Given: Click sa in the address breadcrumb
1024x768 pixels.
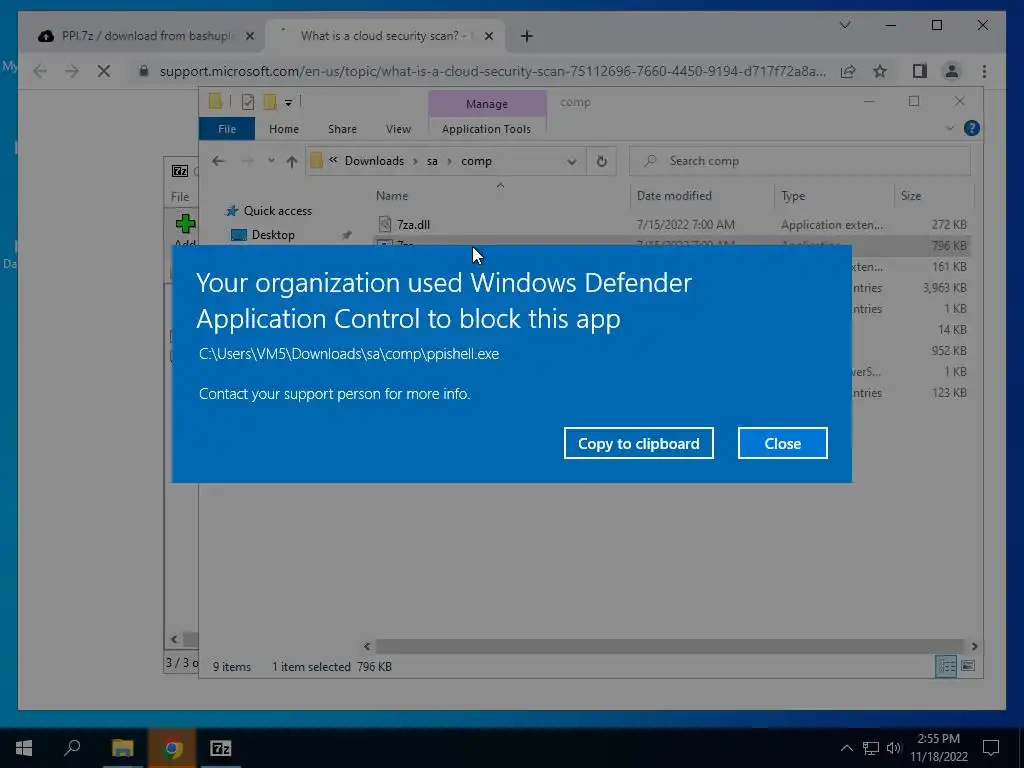Looking at the screenshot, I should pos(432,161).
